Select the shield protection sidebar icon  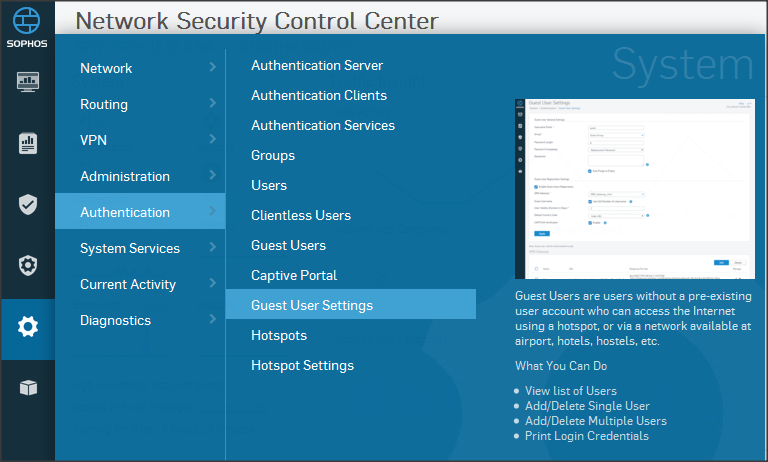pos(28,205)
